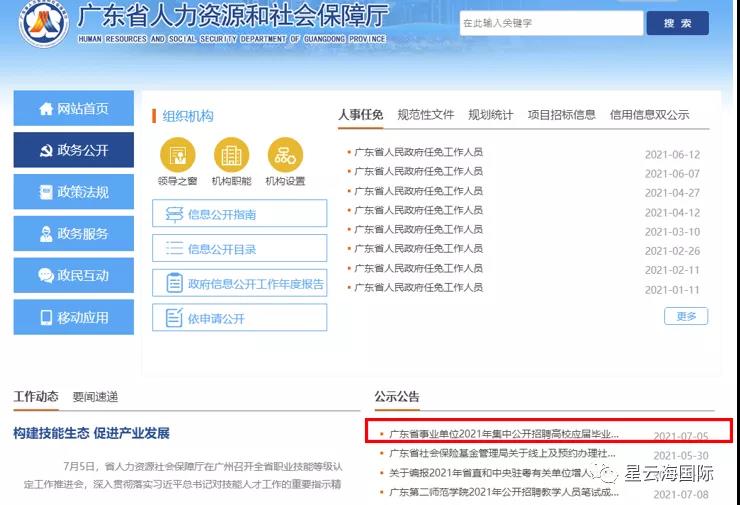Screen dimensions: 740x505
Task: Click the keyword search input field
Action: [x=551, y=23]
